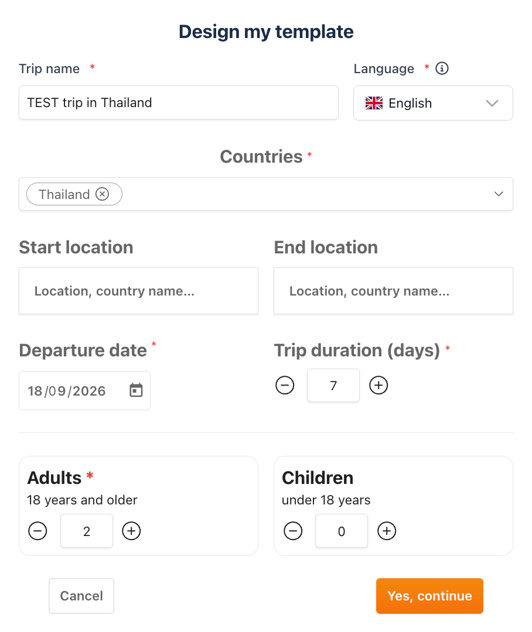This screenshot has height=632, width=532.
Task: Open the English language dropdown
Action: pyautogui.click(x=433, y=103)
